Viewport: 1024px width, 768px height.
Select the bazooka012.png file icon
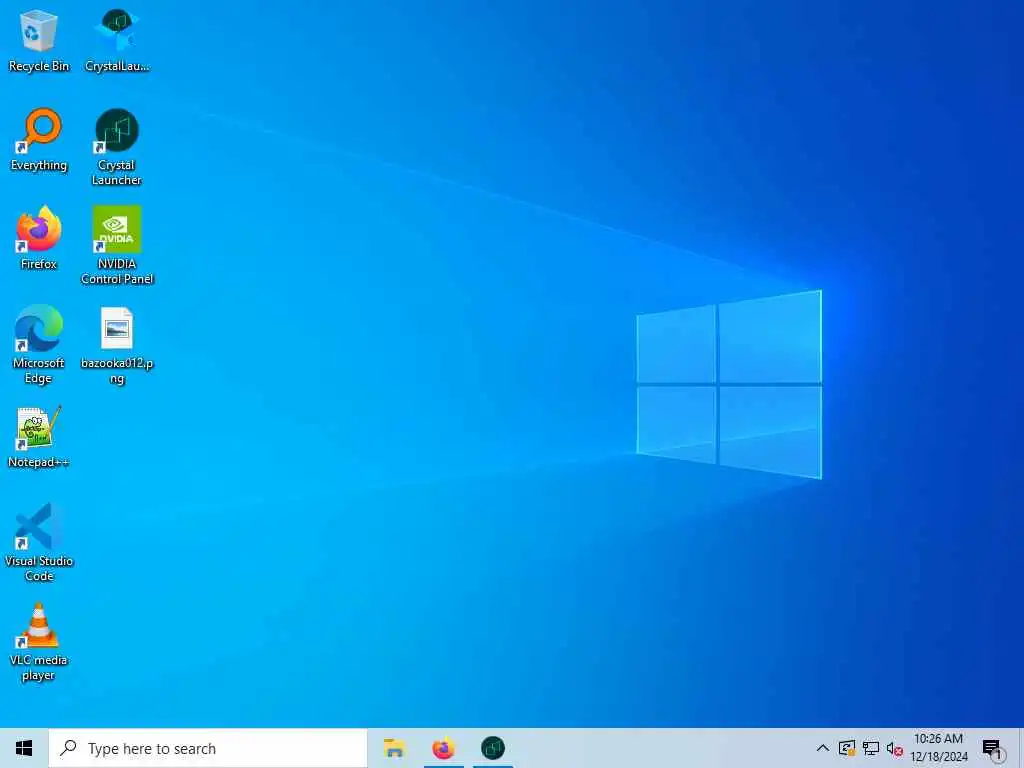(117, 345)
